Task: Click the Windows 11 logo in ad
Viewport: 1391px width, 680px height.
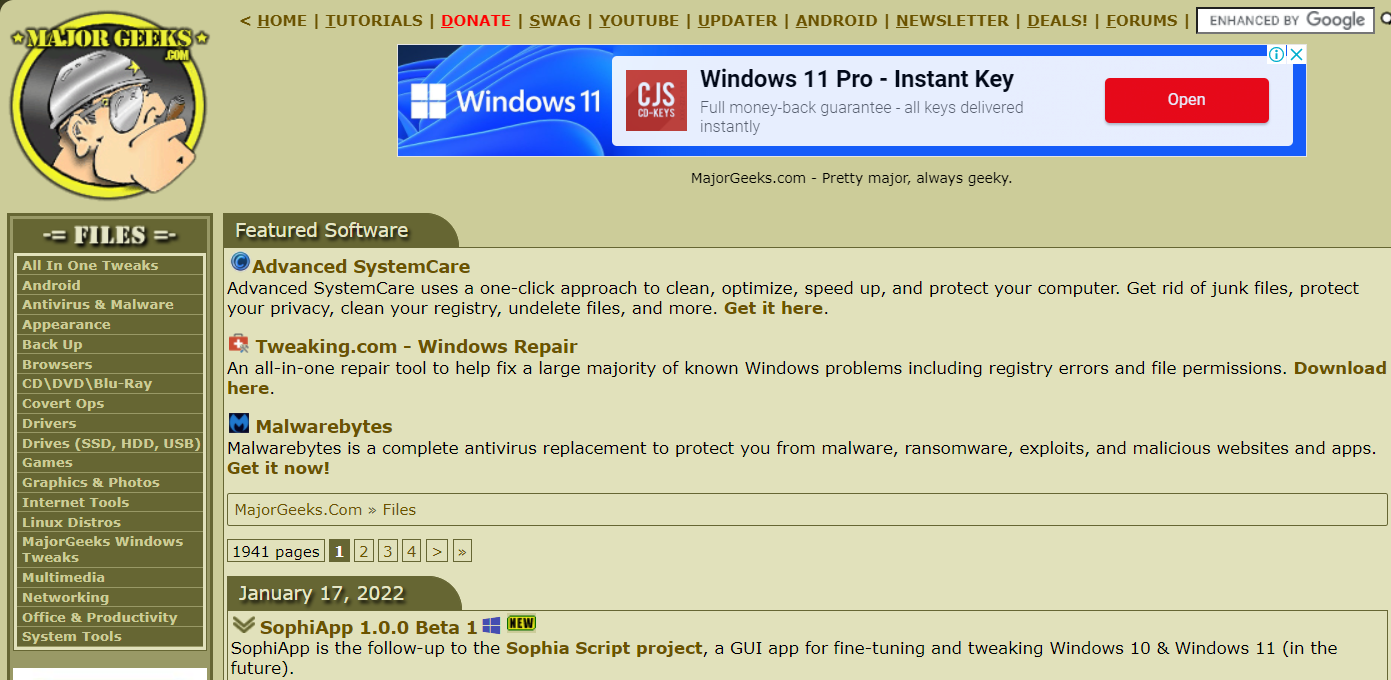Action: tap(505, 101)
